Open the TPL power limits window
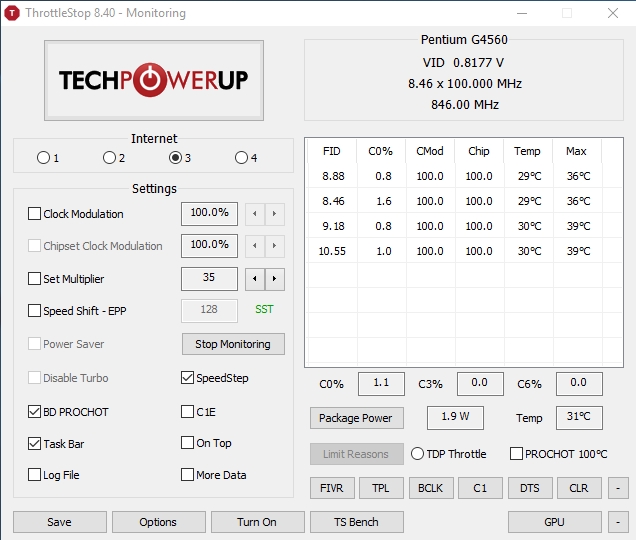This screenshot has width=636, height=540. (x=381, y=488)
